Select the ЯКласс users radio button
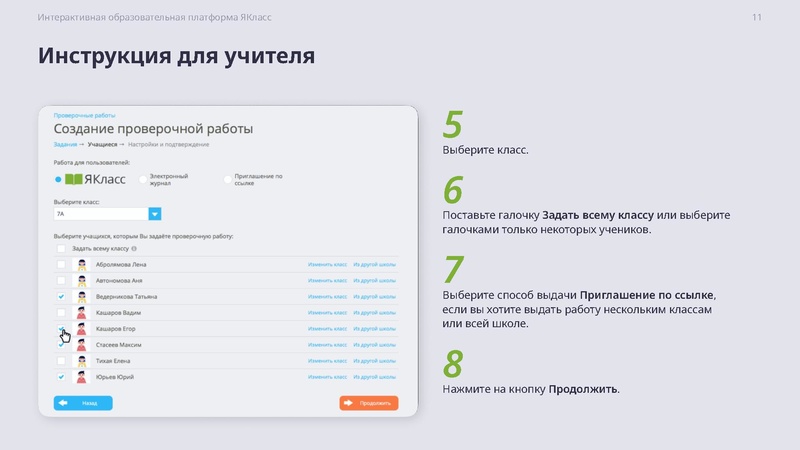Viewport: 800px width, 450px height. (58, 179)
